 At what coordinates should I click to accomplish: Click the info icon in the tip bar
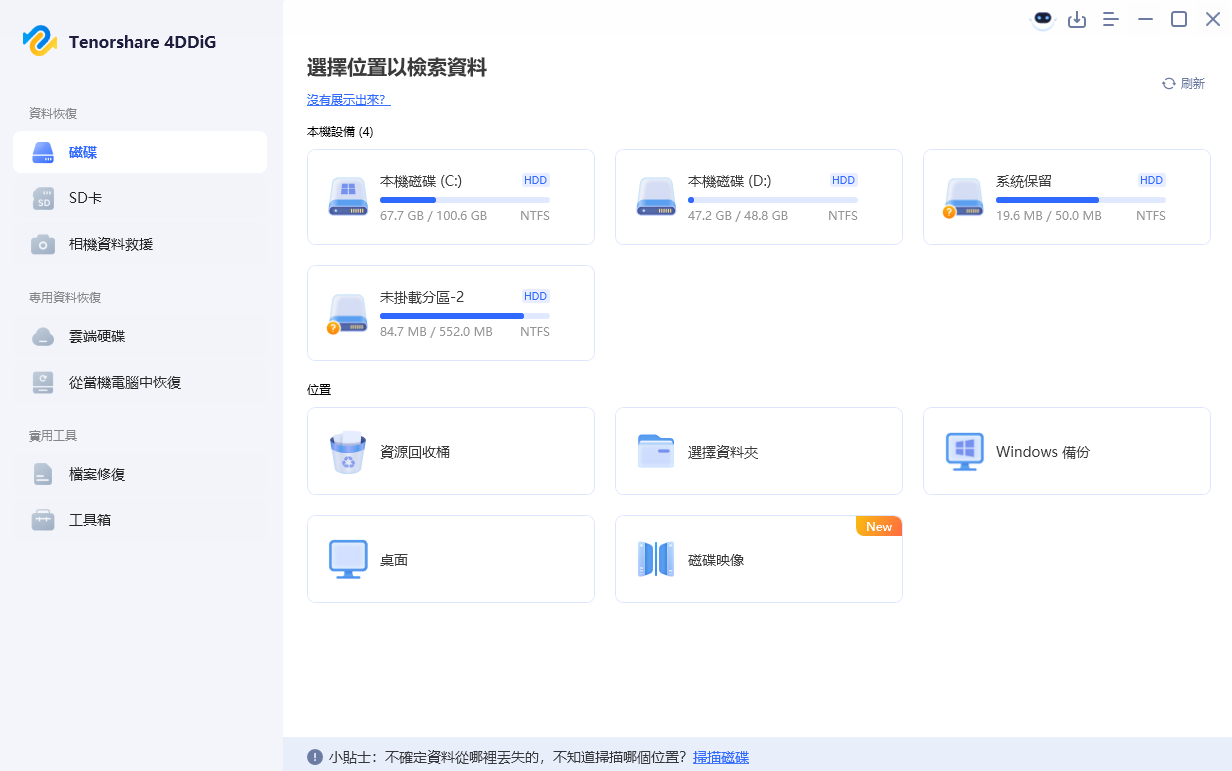(x=315, y=757)
